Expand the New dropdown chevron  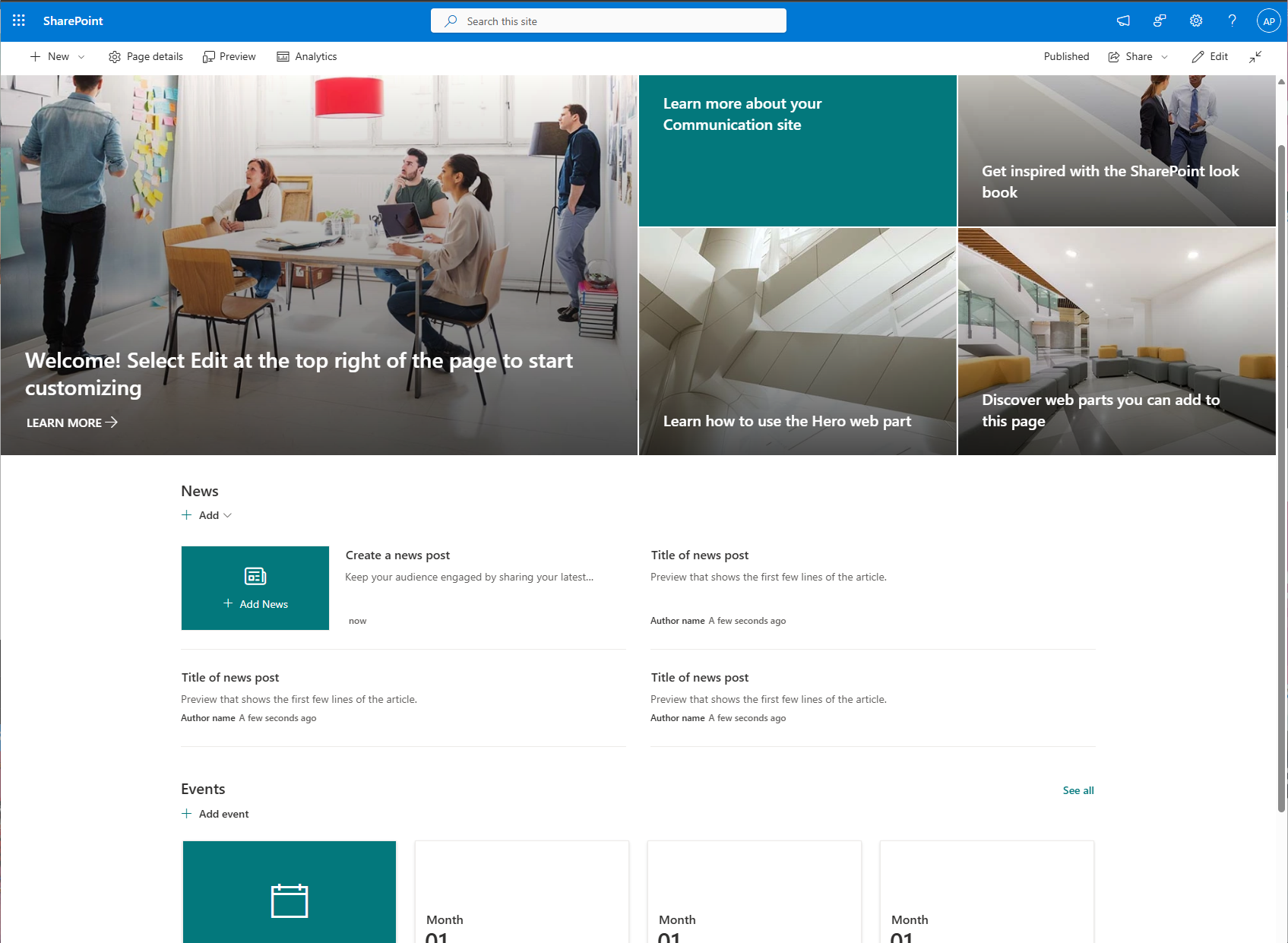(x=81, y=57)
